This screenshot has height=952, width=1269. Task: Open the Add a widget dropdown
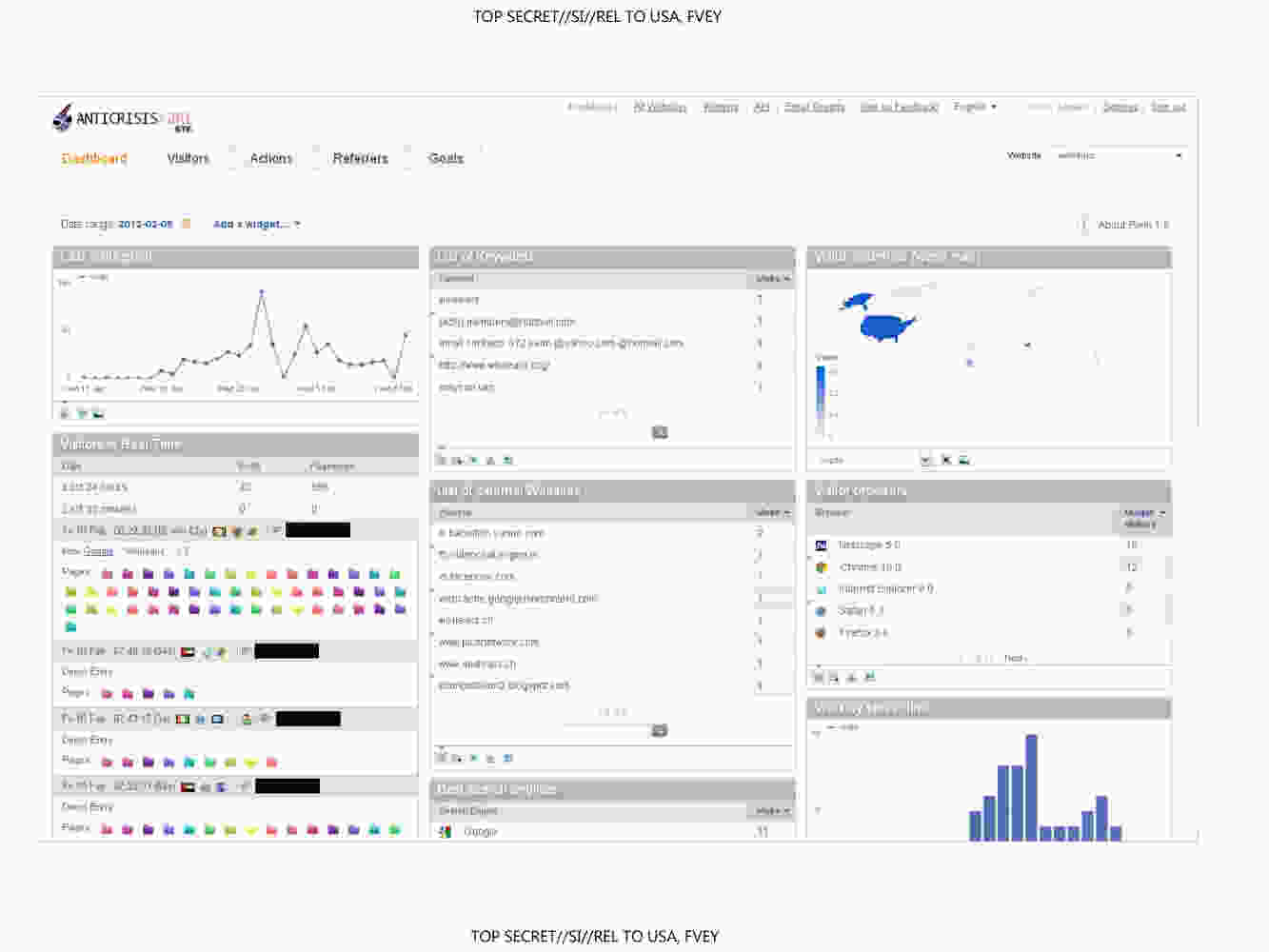coord(257,225)
